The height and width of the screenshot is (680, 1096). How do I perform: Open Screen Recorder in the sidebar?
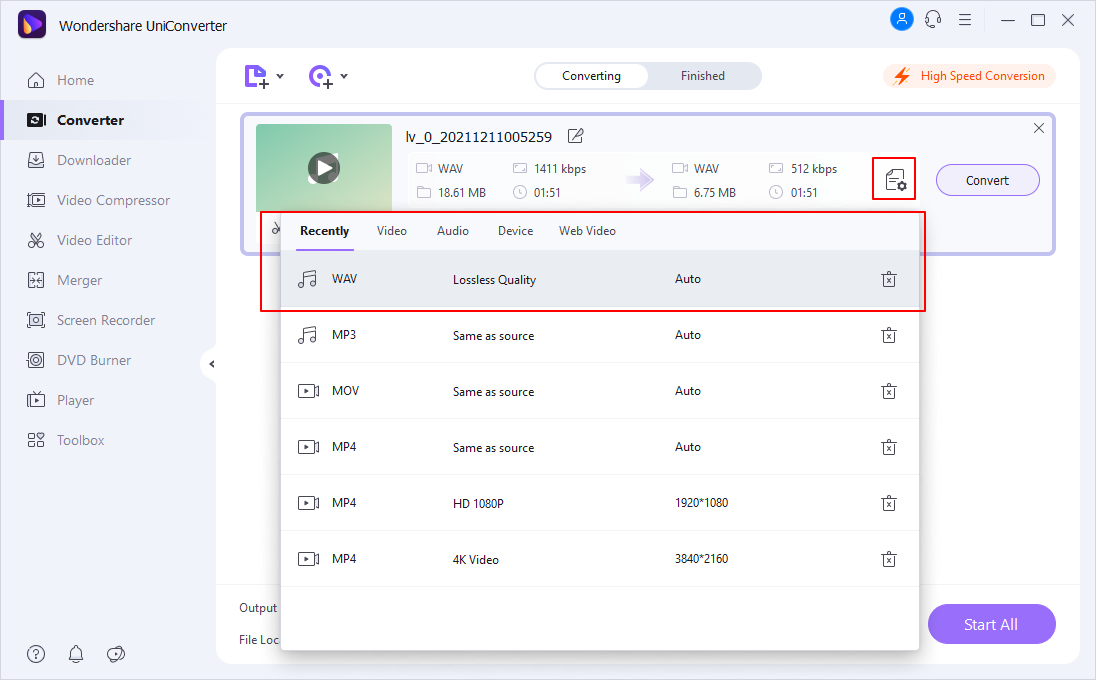[x=108, y=320]
